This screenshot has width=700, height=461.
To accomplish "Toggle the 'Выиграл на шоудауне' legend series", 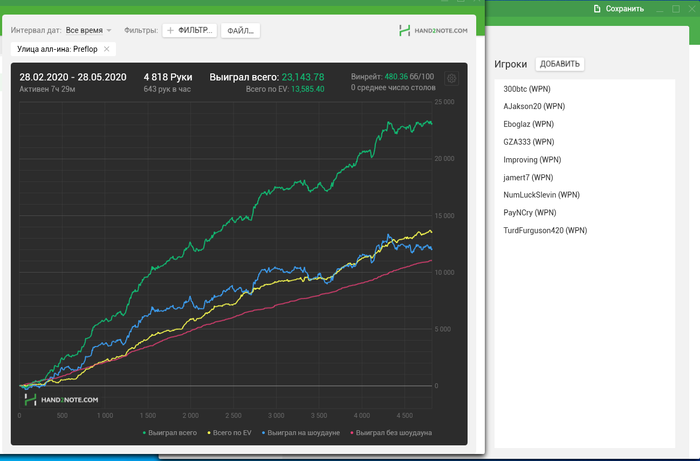I will 301,432.
